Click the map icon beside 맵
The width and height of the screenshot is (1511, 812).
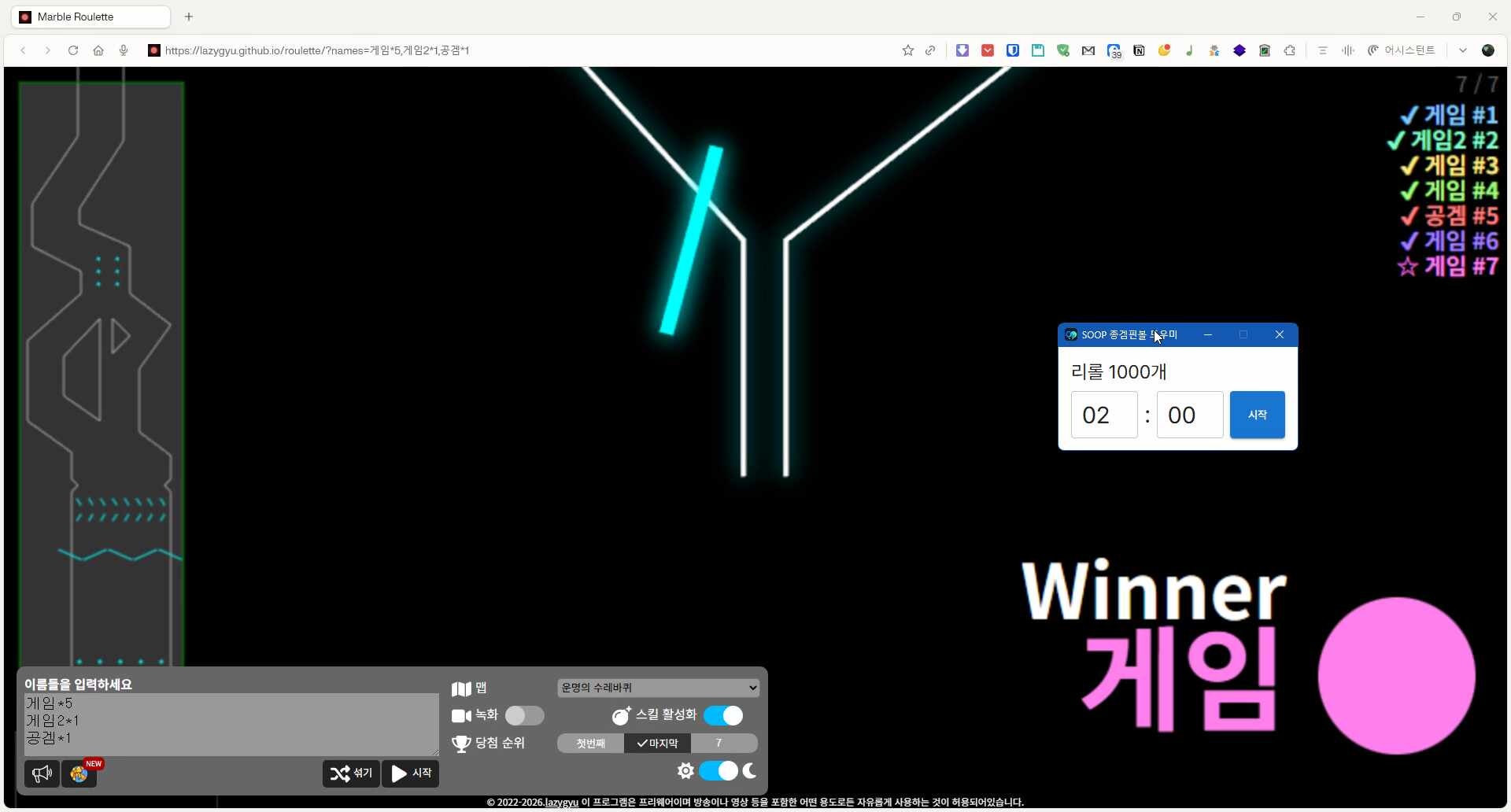(461, 689)
